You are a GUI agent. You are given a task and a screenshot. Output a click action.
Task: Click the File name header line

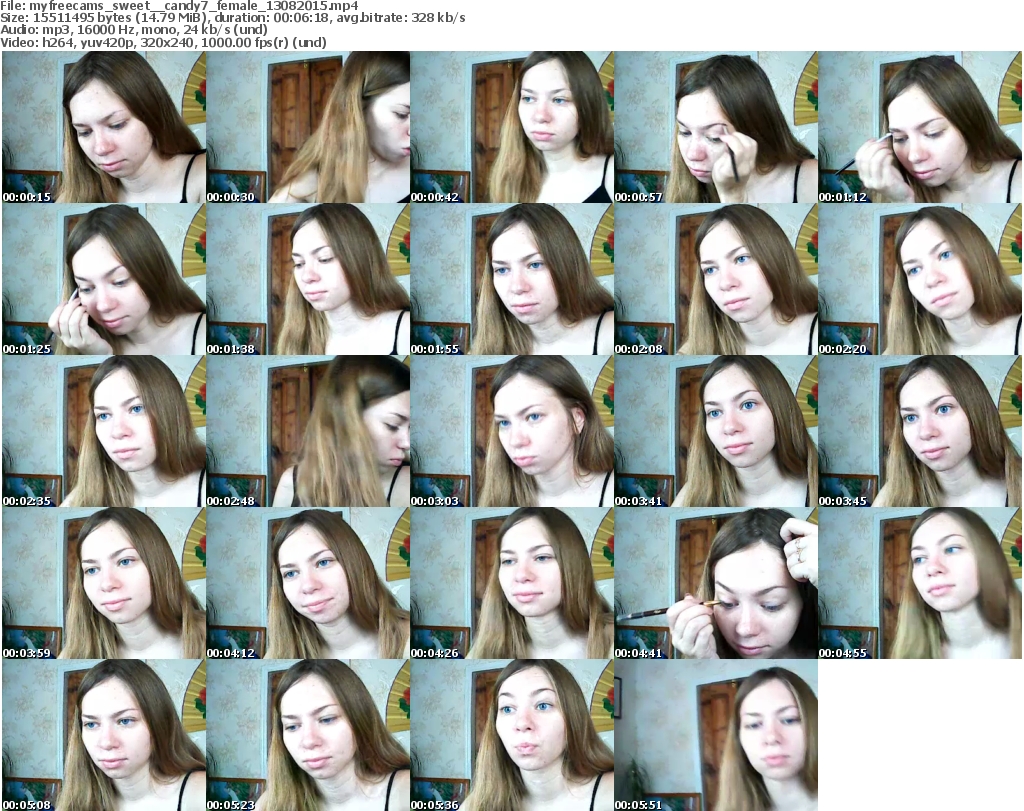(180, 6)
